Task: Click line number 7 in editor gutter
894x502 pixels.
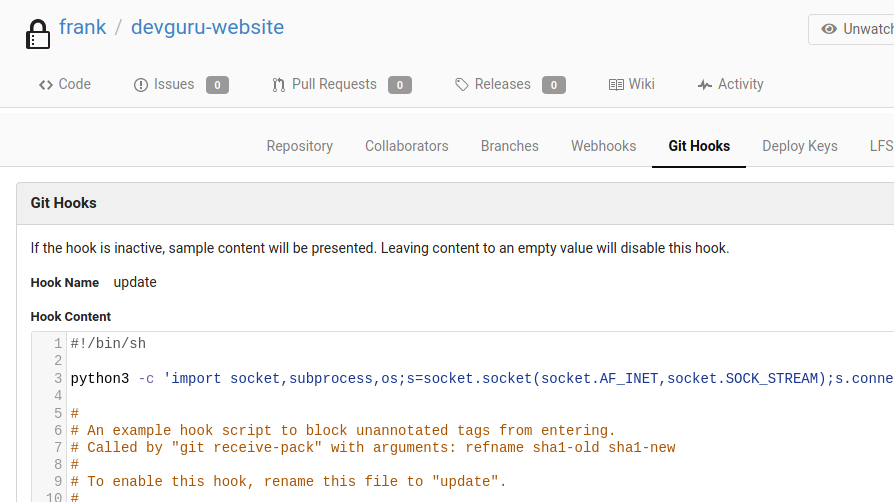Action: [x=58, y=447]
